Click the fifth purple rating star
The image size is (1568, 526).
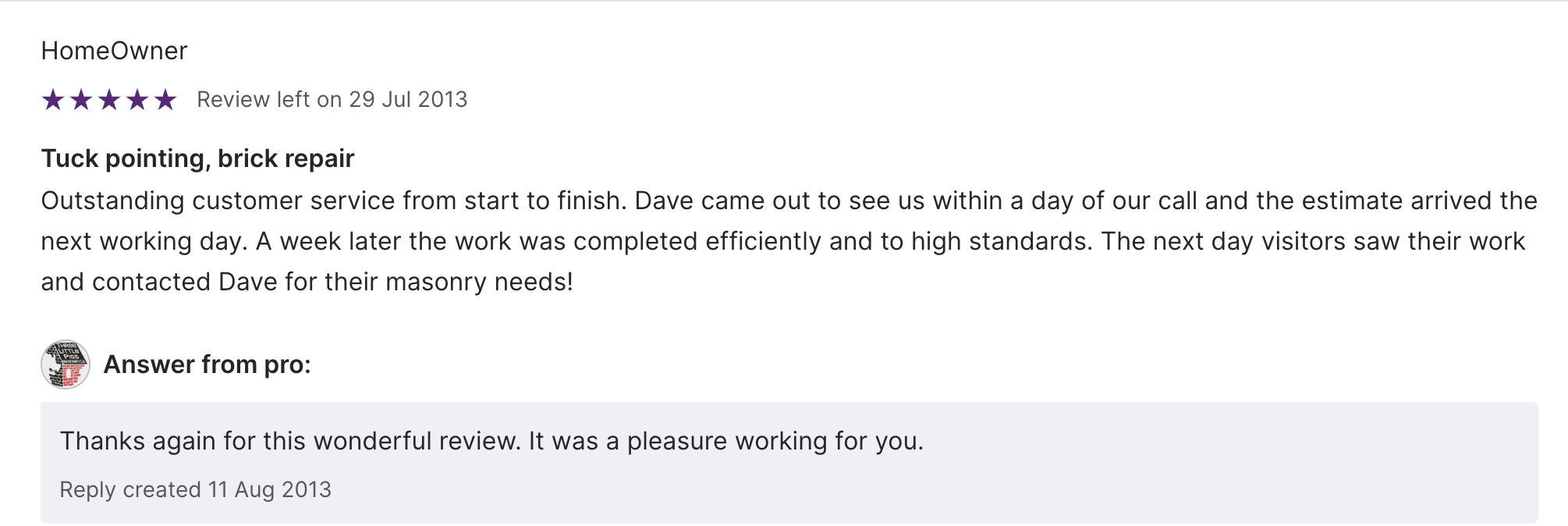[x=165, y=100]
